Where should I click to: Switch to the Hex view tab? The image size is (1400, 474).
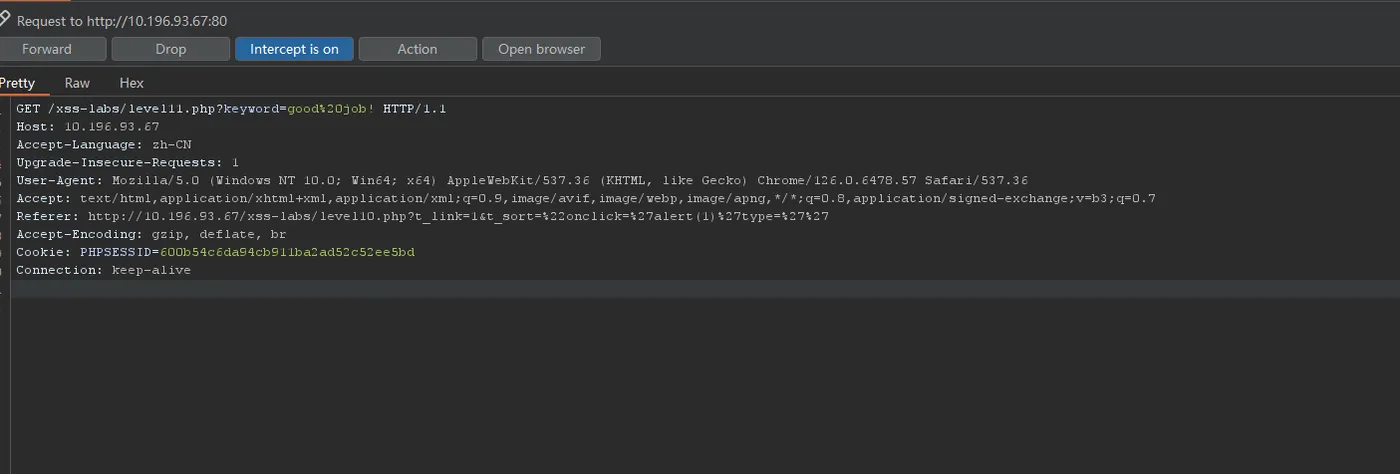click(131, 83)
